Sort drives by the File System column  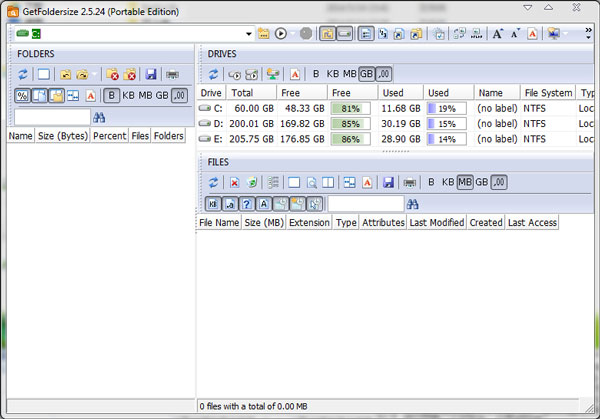548,93
